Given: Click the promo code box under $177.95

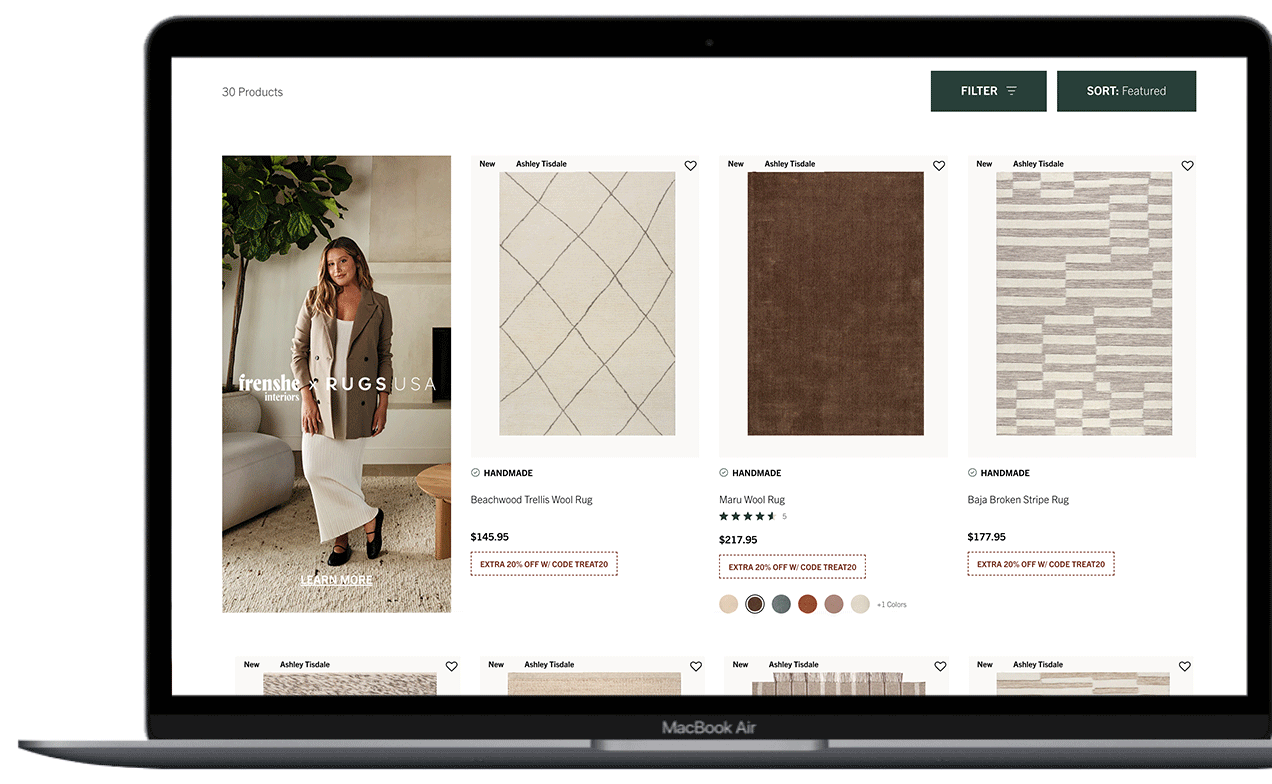Looking at the screenshot, I should coord(1041,564).
